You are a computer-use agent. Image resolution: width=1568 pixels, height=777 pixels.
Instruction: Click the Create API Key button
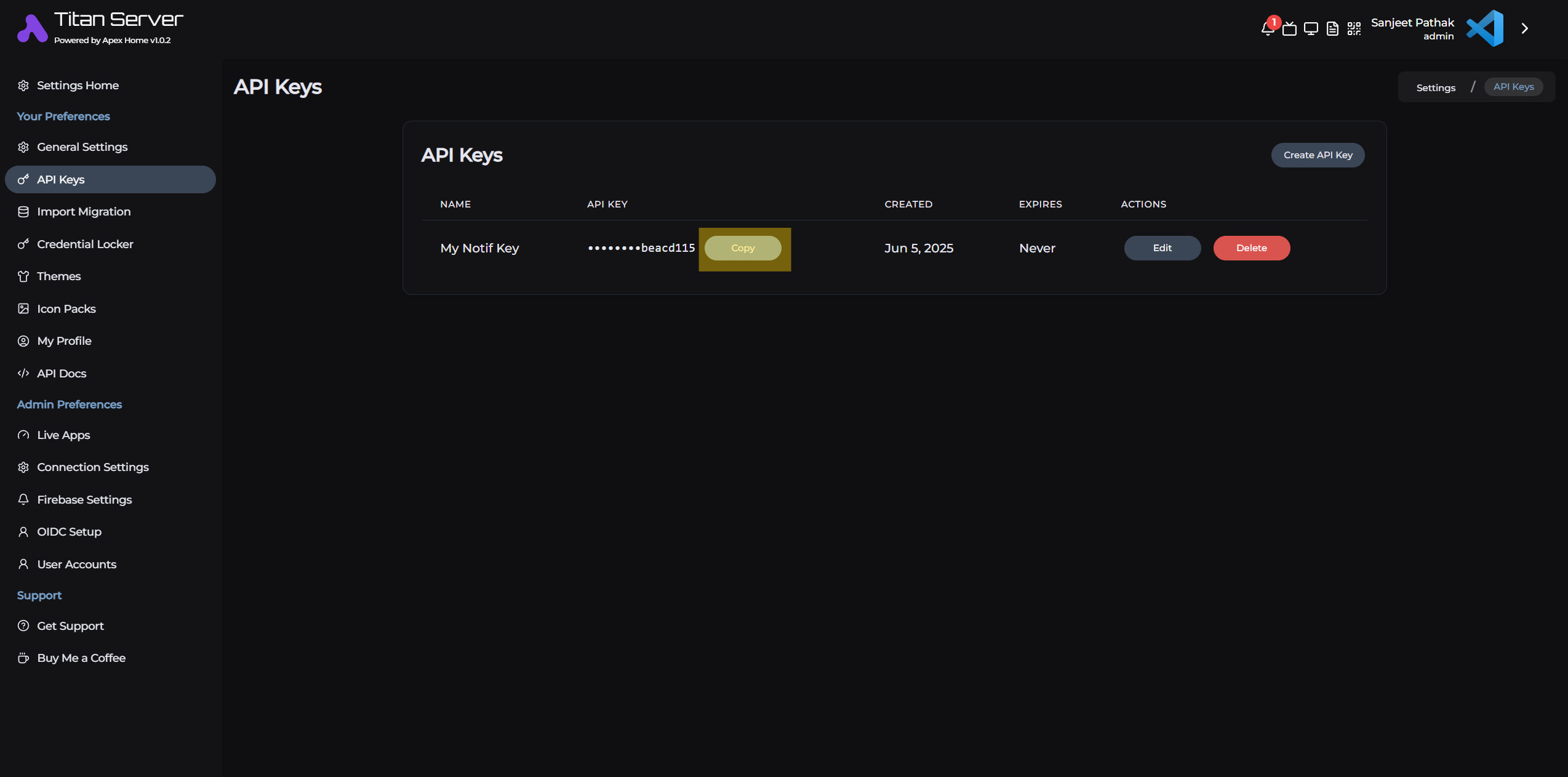pyautogui.click(x=1318, y=155)
